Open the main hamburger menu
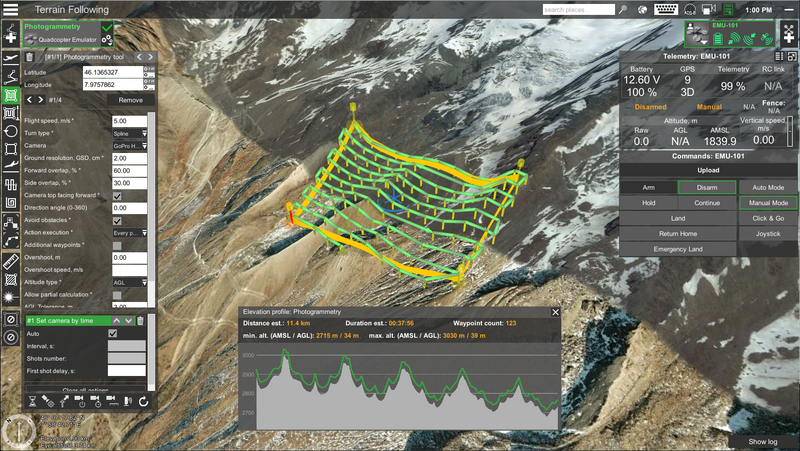 (x=11, y=10)
